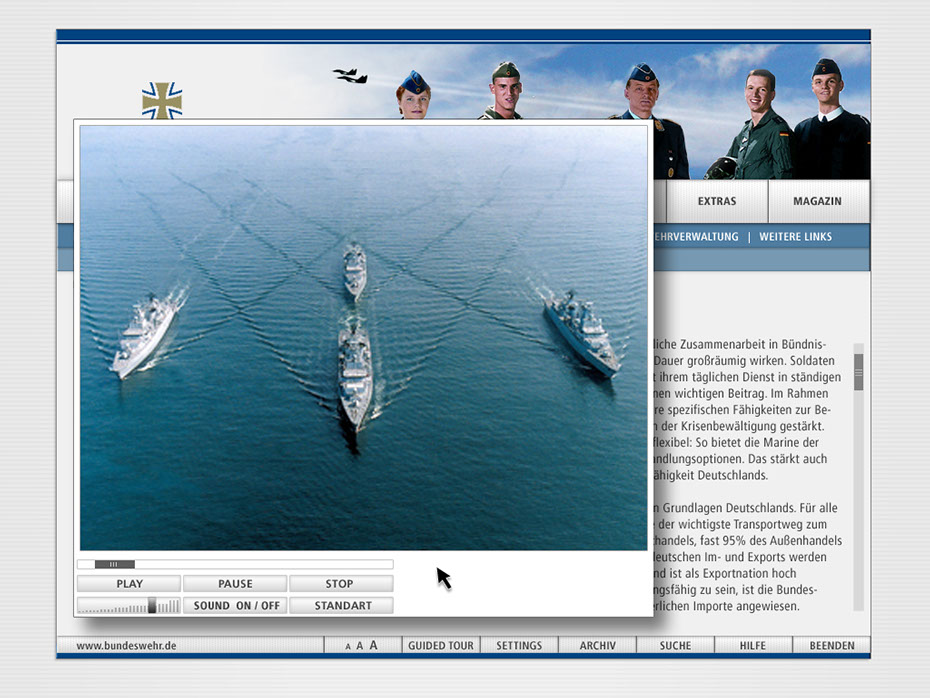This screenshot has height=698, width=930.
Task: Toggle SOUND ON / OFF
Action: (236, 606)
